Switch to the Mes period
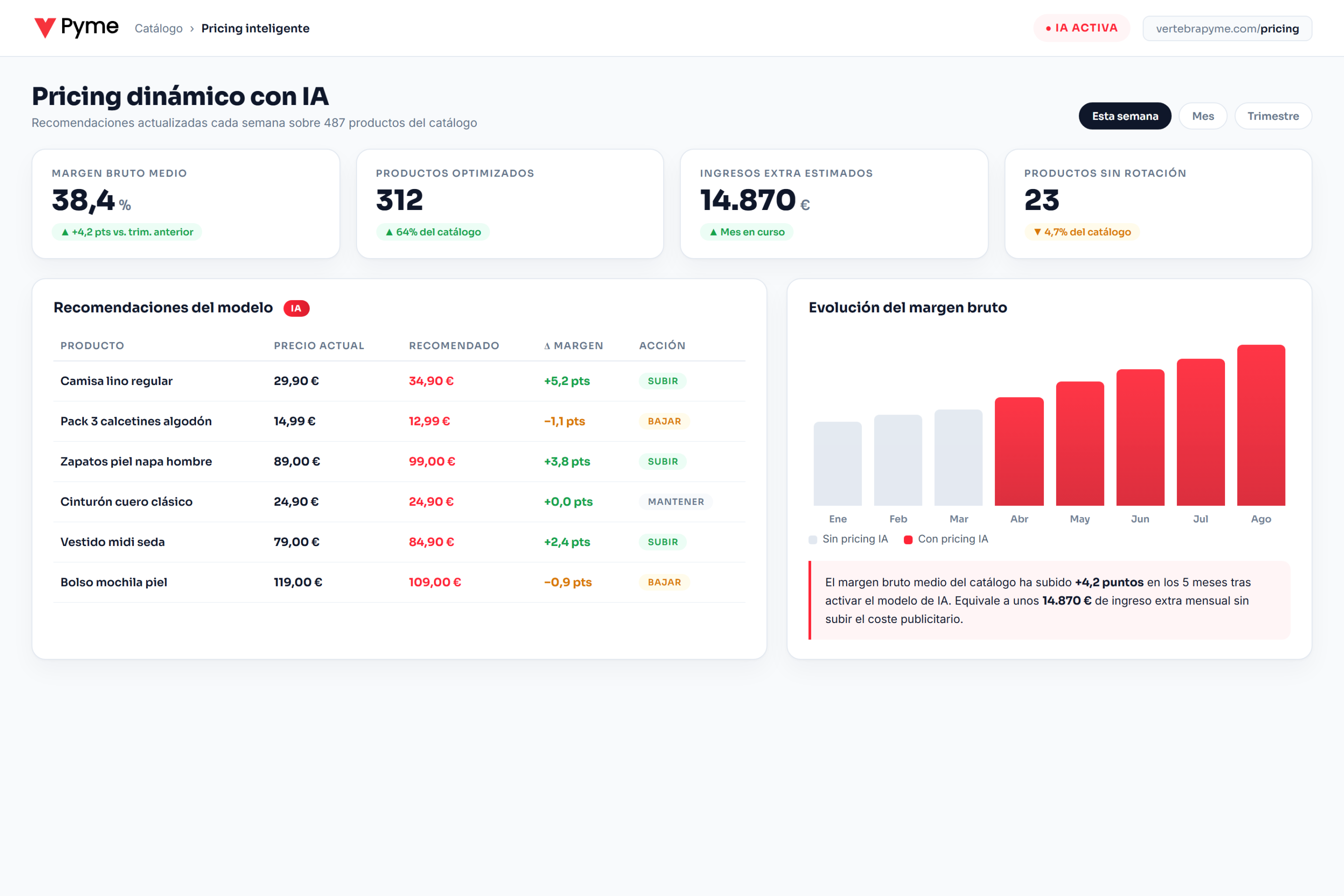 pyautogui.click(x=1203, y=116)
